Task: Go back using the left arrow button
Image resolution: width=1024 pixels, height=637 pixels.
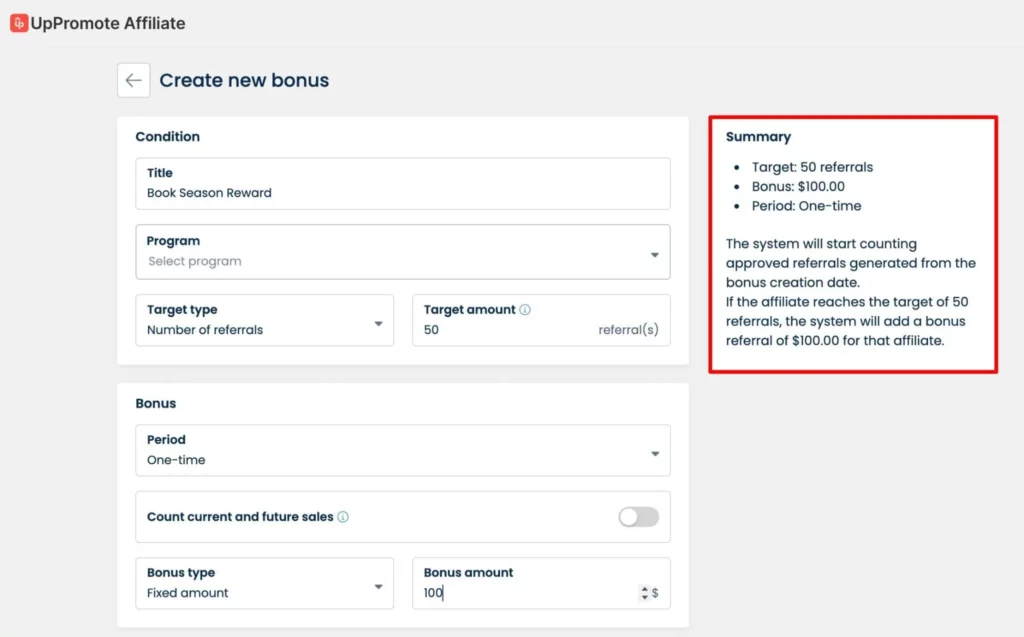Action: (134, 80)
